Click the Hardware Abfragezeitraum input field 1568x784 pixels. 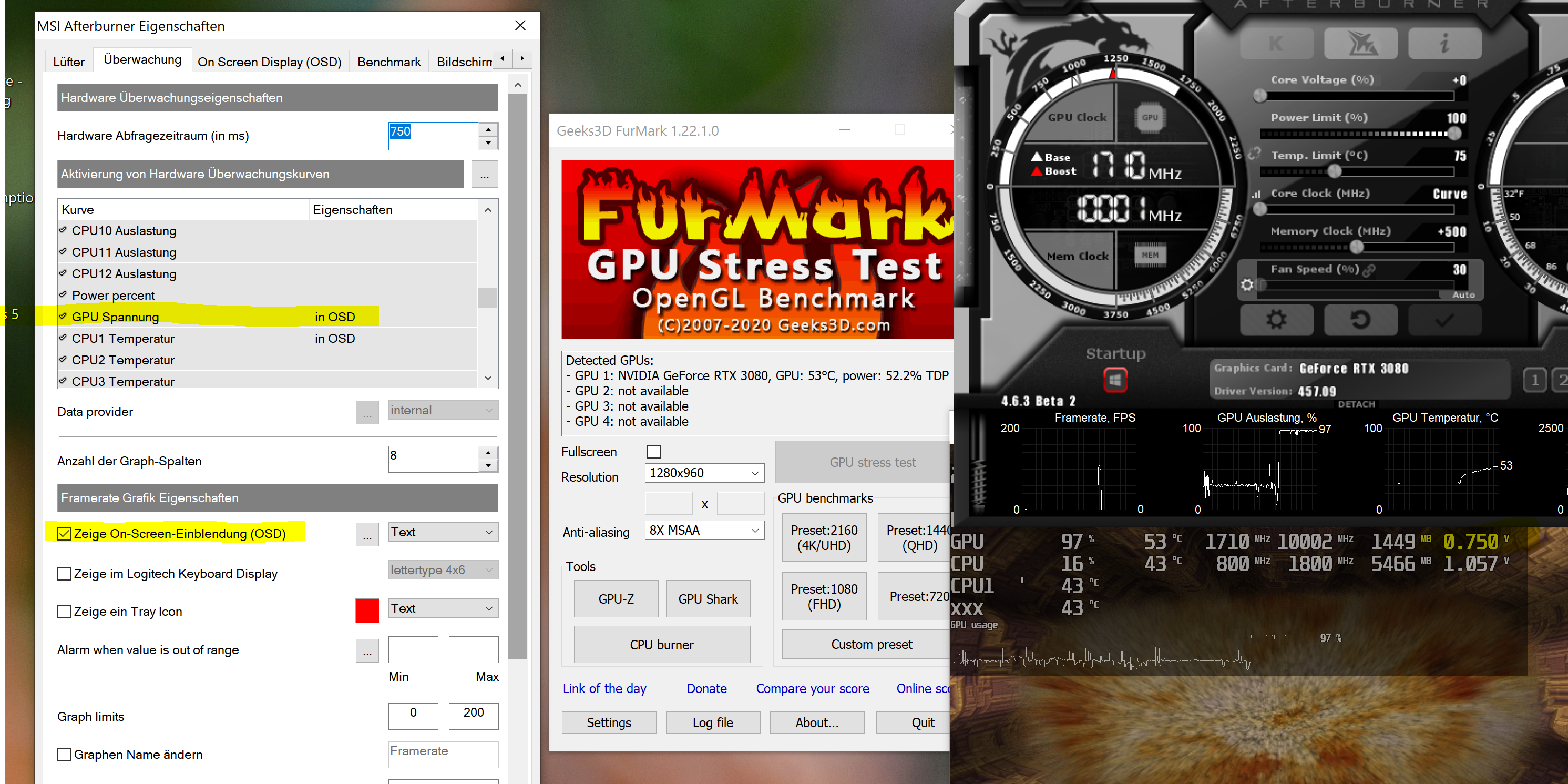point(433,135)
